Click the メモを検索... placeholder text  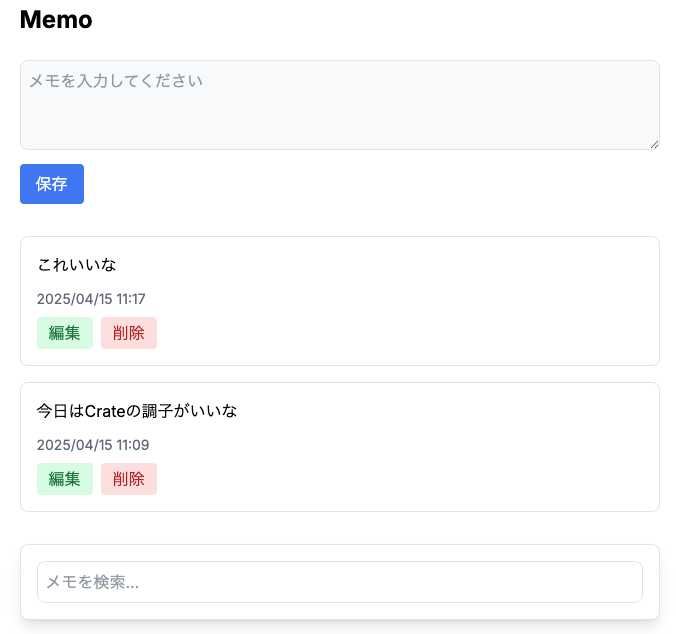[93, 582]
